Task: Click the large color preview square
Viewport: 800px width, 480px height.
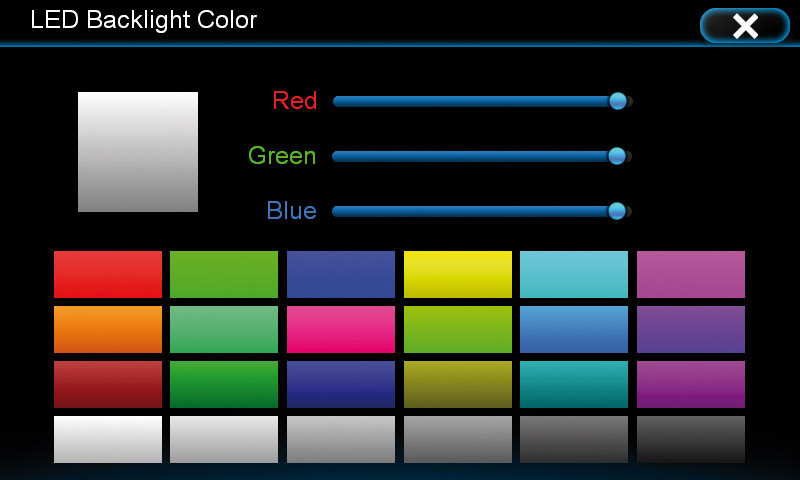Action: (138, 151)
